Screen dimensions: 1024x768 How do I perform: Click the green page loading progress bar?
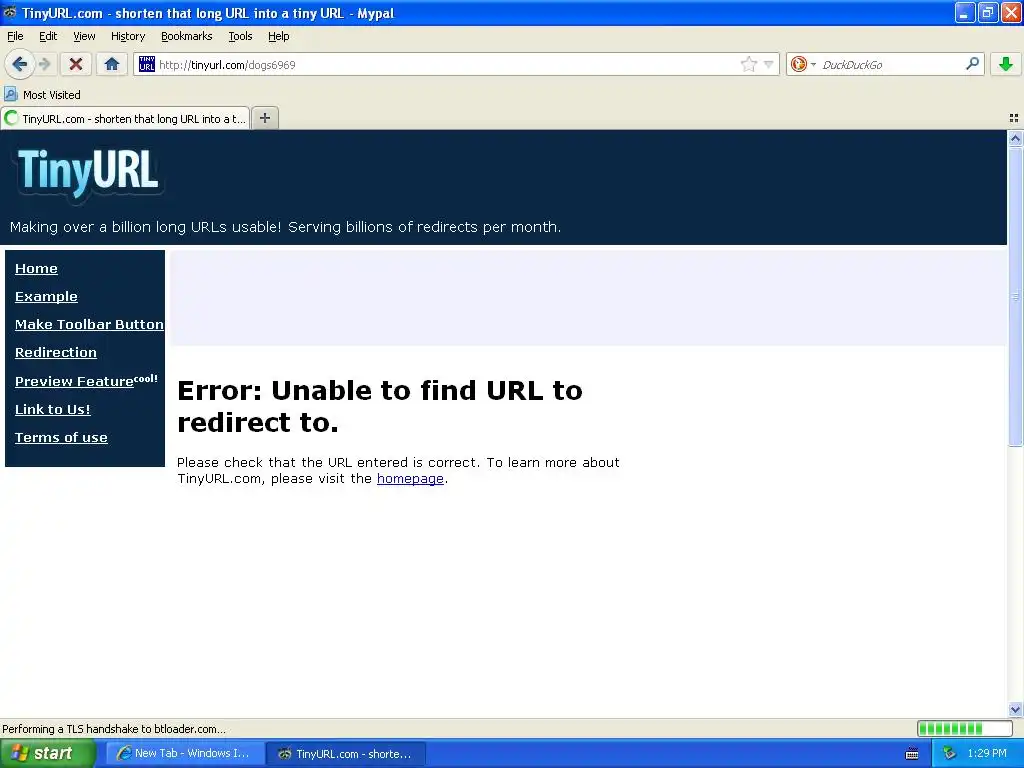[x=965, y=729]
